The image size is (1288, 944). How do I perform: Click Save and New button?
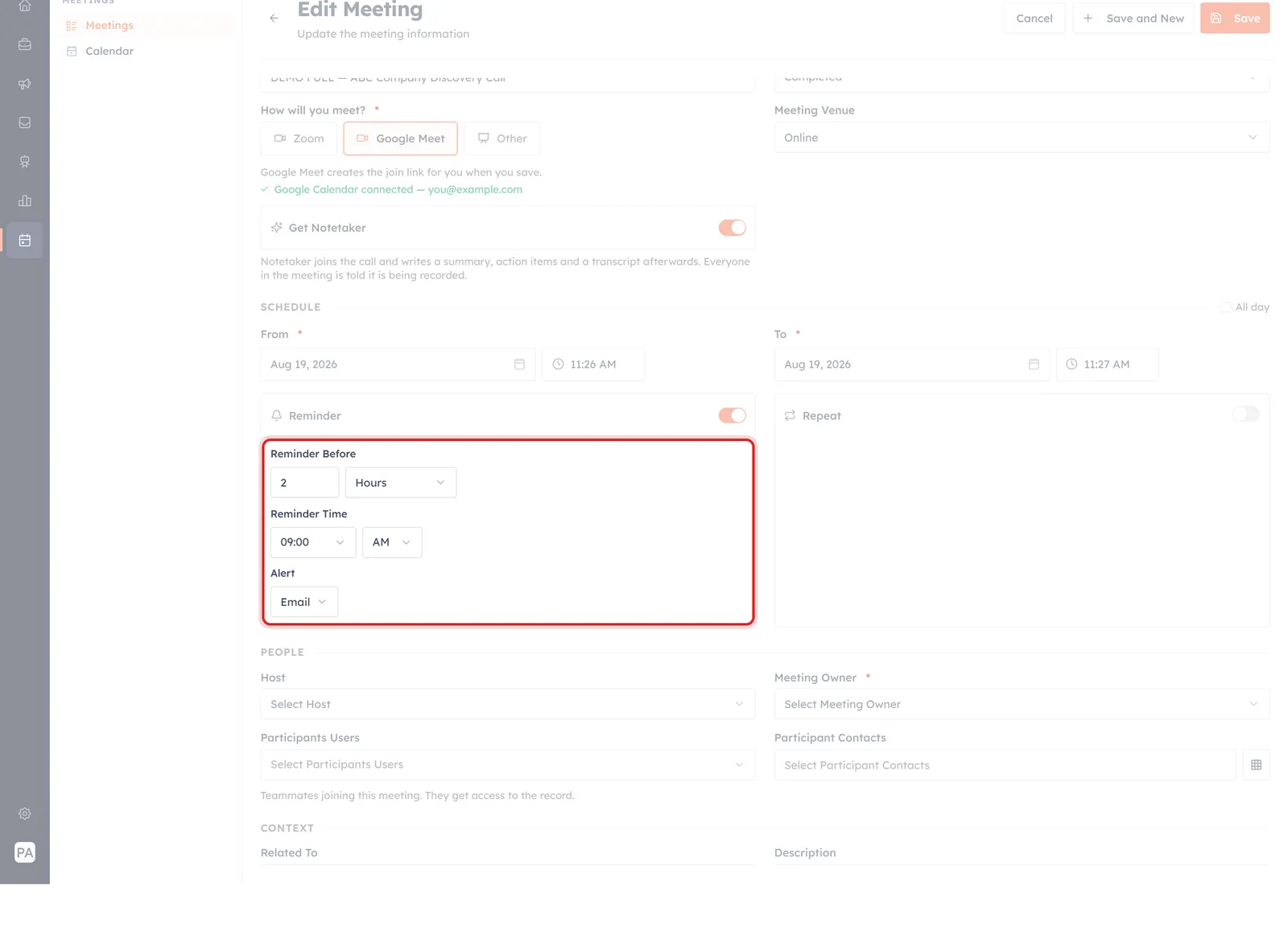1133,19
